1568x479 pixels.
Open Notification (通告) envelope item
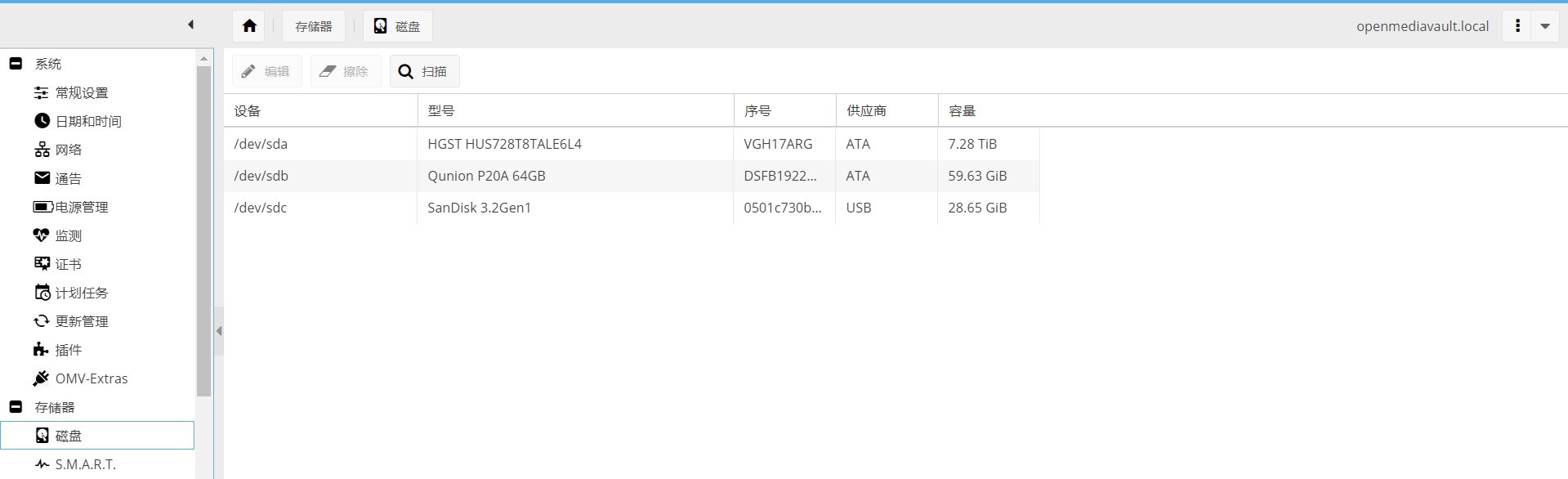[x=68, y=178]
